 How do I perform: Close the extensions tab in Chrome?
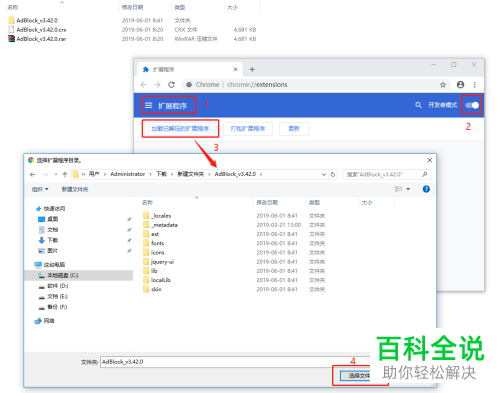(x=235, y=69)
